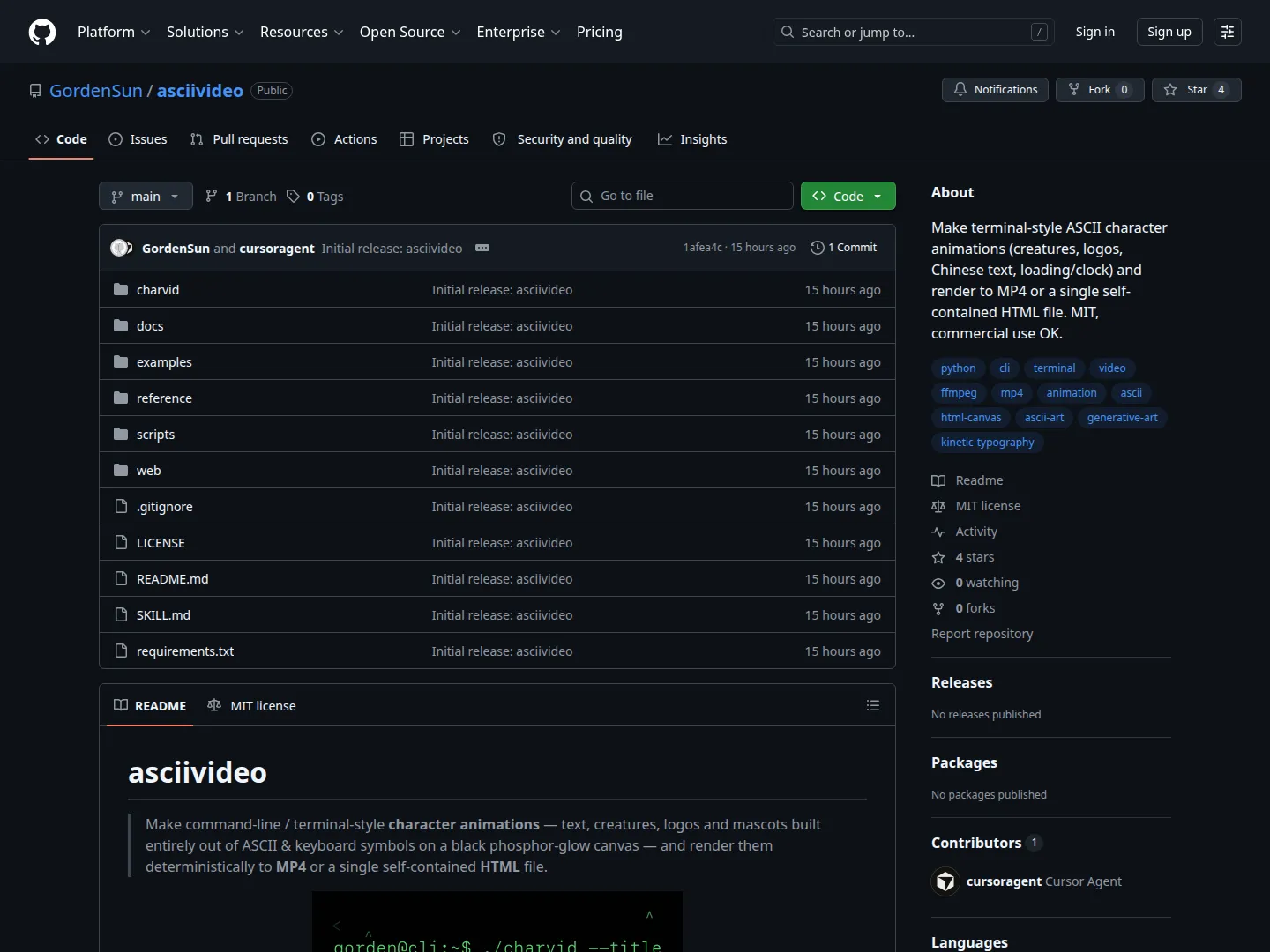1270x952 pixels.
Task: View the 0 Tags link
Action: 315,197
